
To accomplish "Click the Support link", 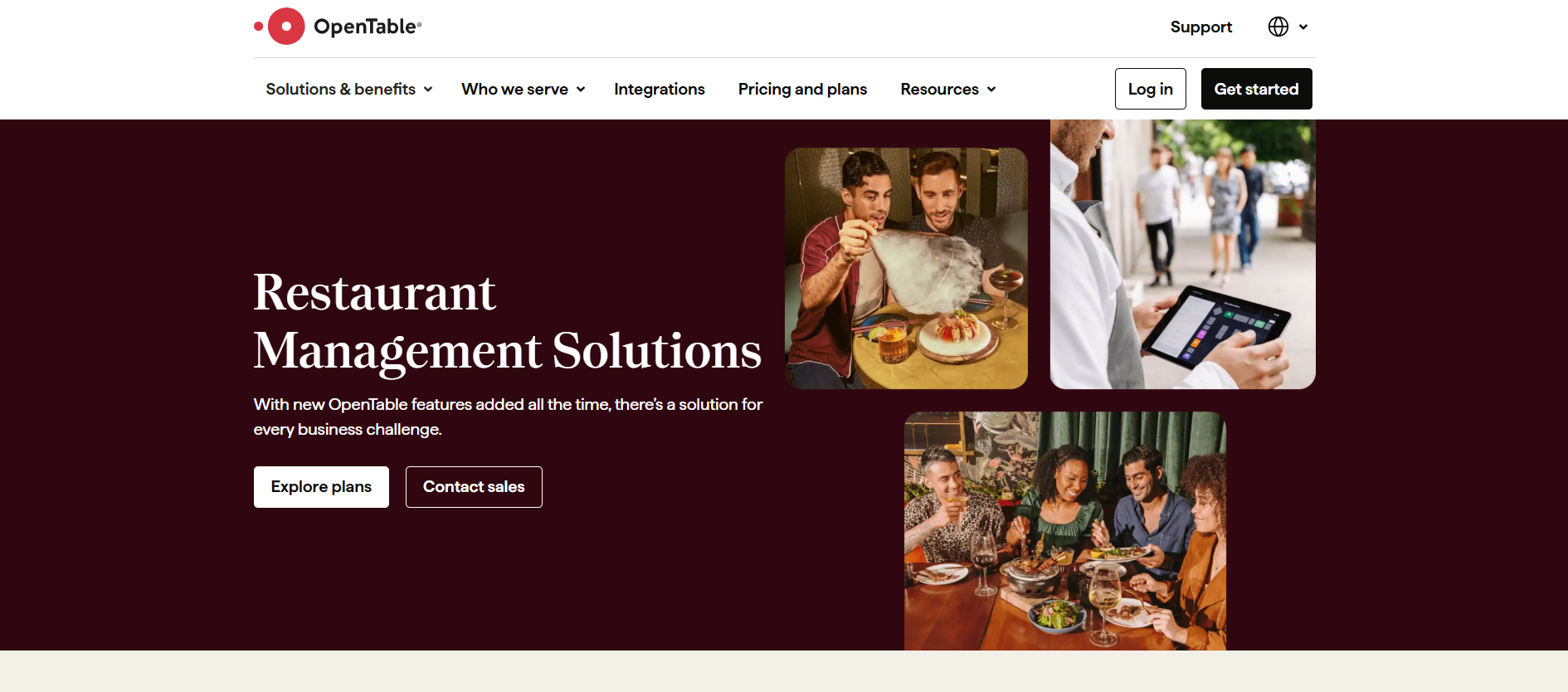I will click(x=1201, y=27).
